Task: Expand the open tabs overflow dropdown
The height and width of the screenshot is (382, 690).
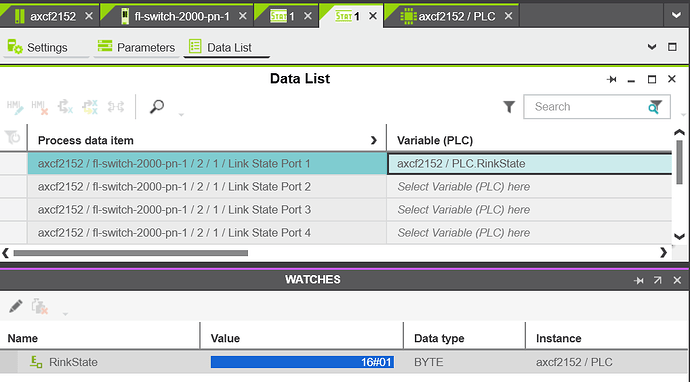Action: click(676, 16)
